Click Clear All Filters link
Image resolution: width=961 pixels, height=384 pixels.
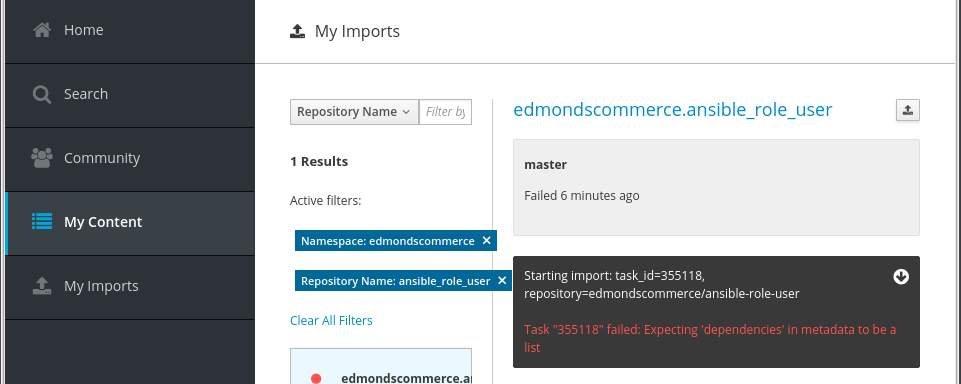pos(331,320)
